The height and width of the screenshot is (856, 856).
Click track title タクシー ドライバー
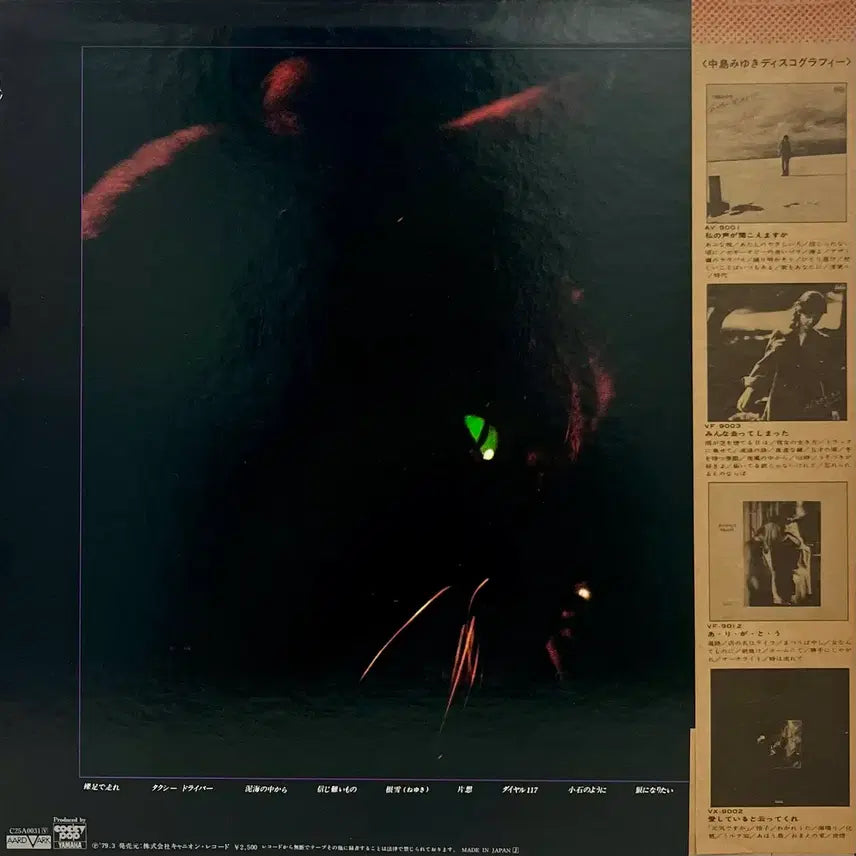182,788
